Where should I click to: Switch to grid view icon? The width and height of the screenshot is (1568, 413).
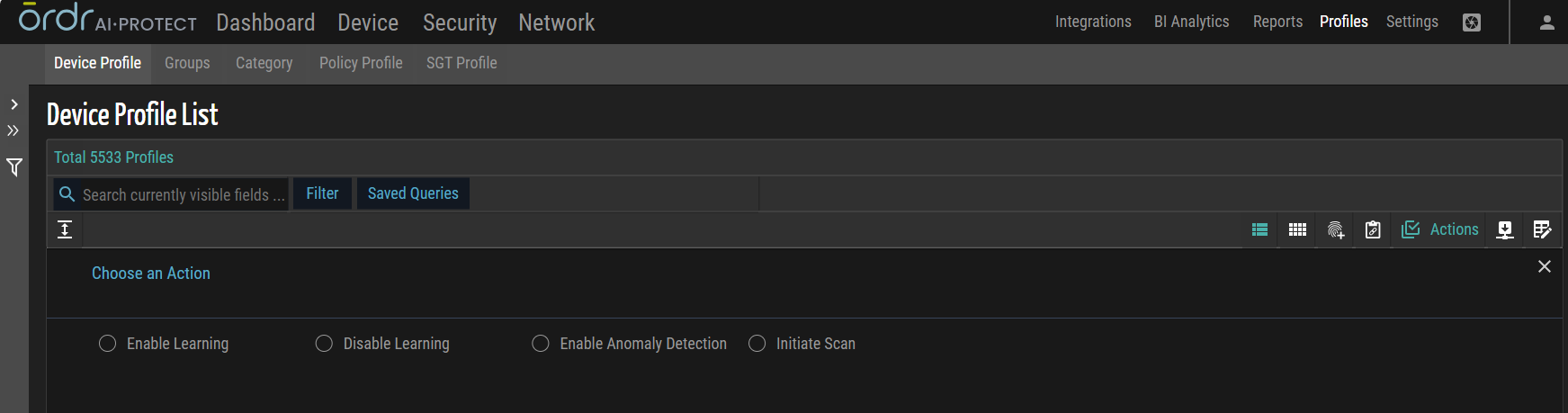1297,229
